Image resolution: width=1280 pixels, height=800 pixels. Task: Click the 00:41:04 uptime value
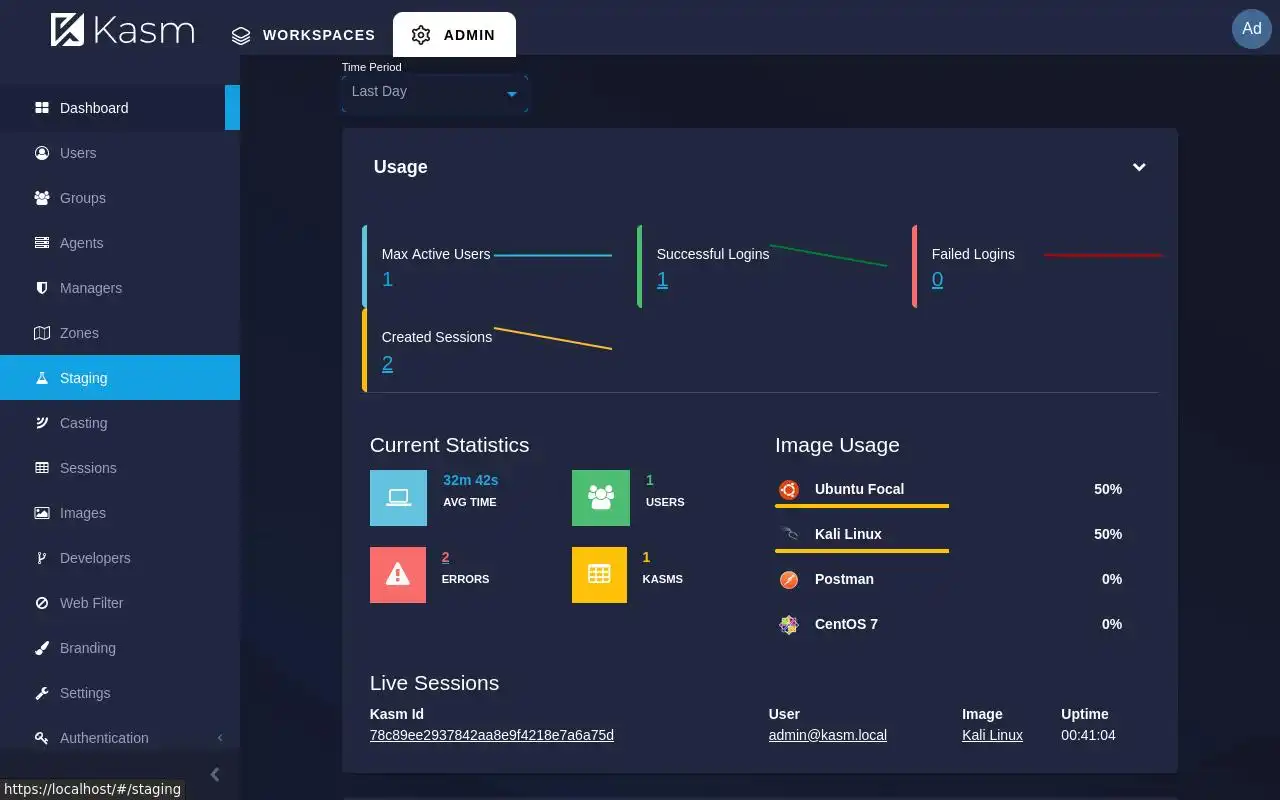(x=1088, y=735)
